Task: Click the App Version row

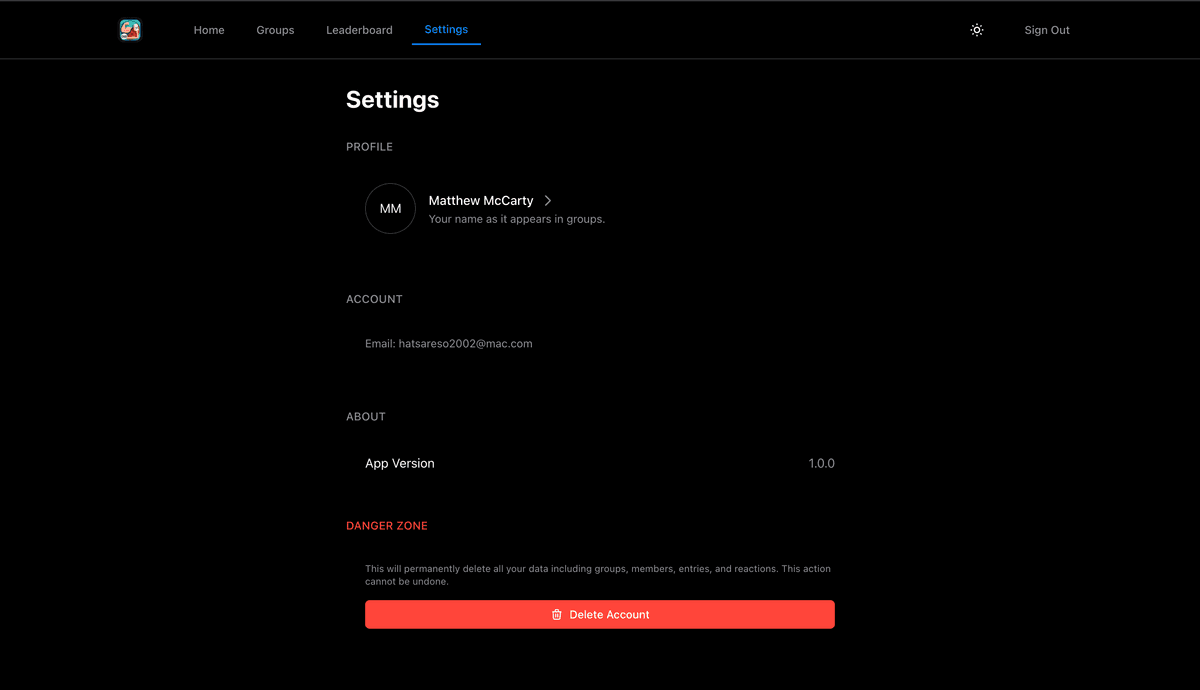Action: [x=400, y=463]
